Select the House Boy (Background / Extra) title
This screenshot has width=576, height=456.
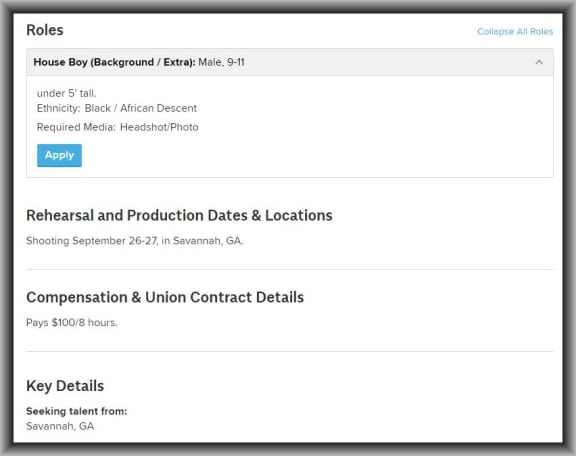(x=114, y=62)
